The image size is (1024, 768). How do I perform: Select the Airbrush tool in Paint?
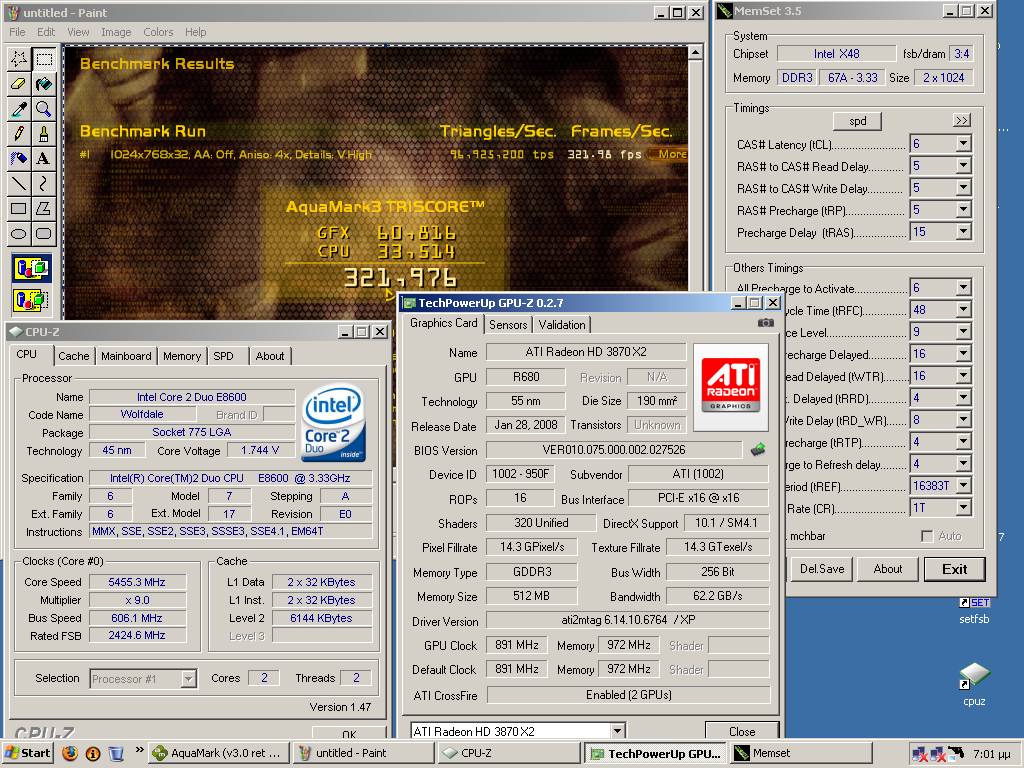pyautogui.click(x=19, y=158)
